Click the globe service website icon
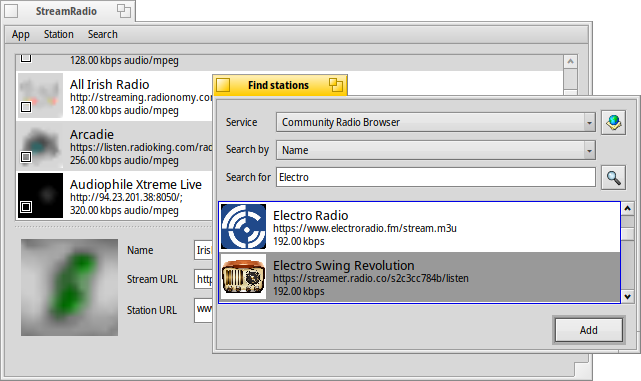The height and width of the screenshot is (381, 641). pos(613,122)
